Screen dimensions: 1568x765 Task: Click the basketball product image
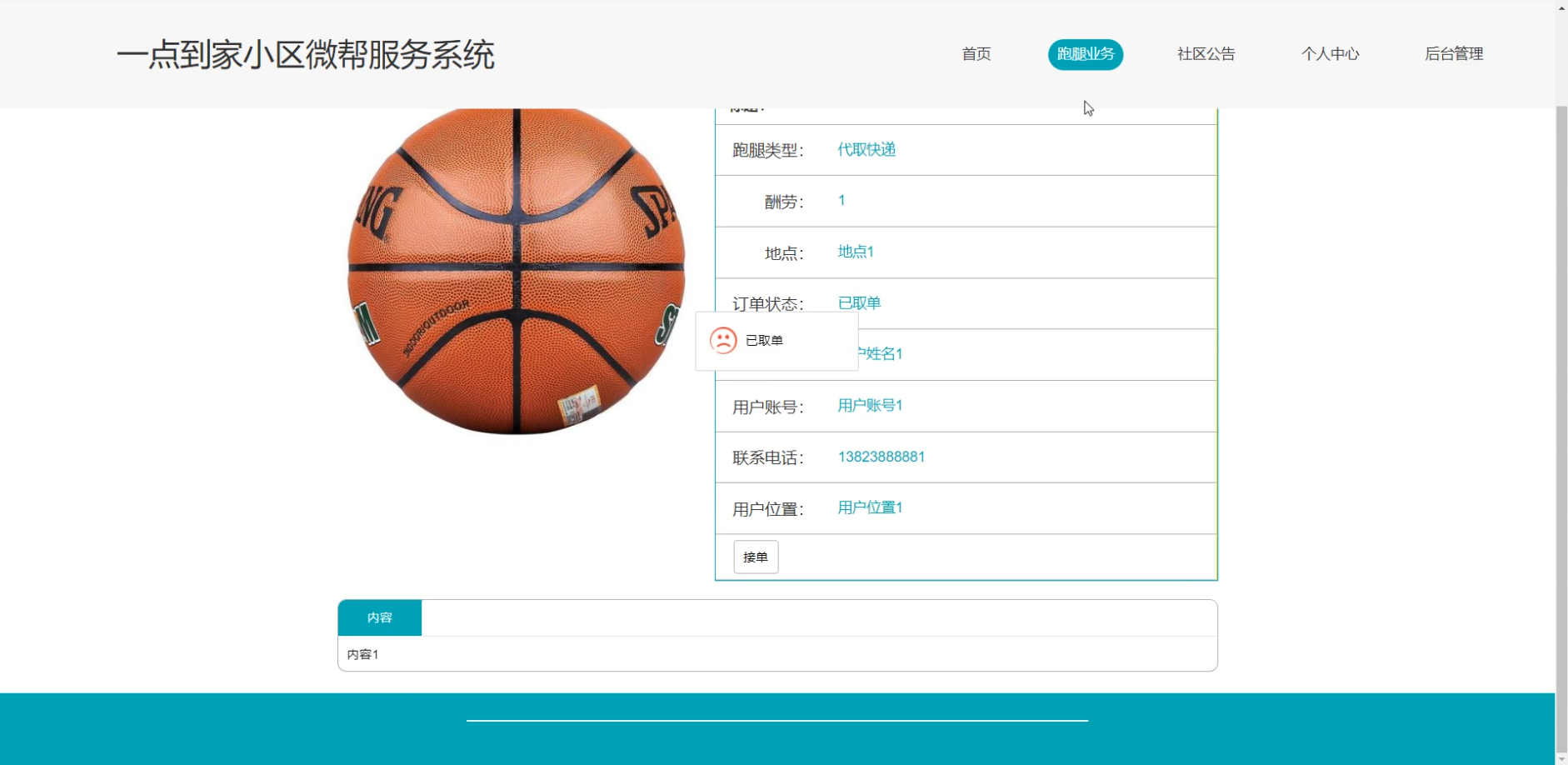[516, 271]
